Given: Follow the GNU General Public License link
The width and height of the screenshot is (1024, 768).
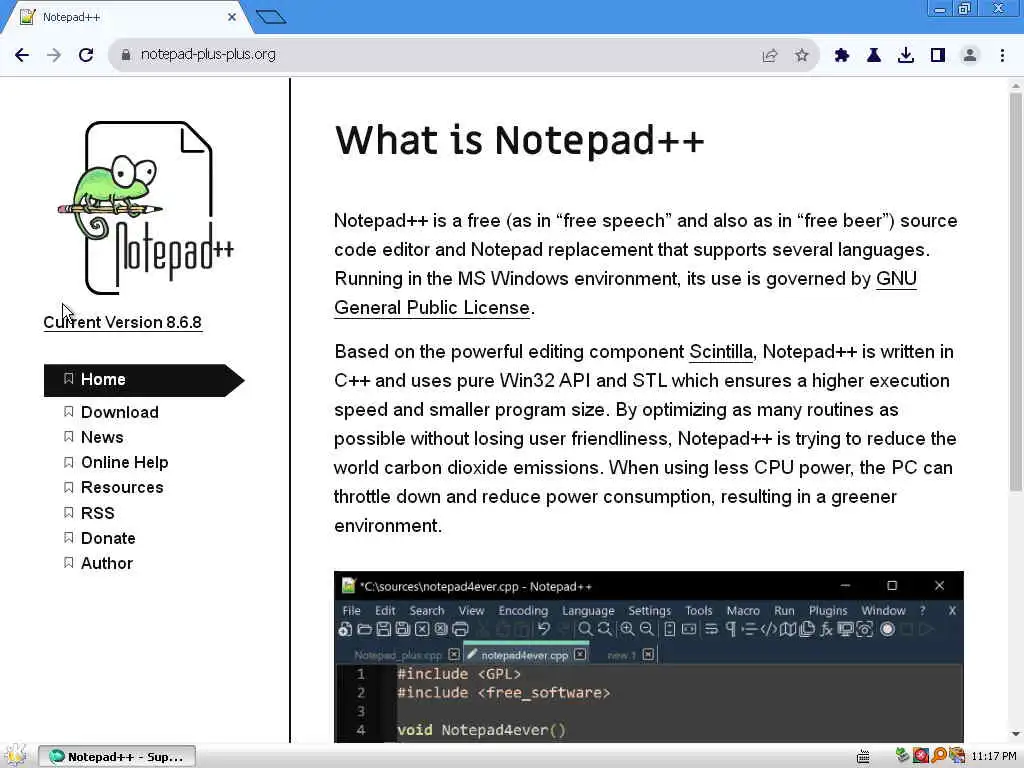Looking at the screenshot, I should [x=432, y=308].
